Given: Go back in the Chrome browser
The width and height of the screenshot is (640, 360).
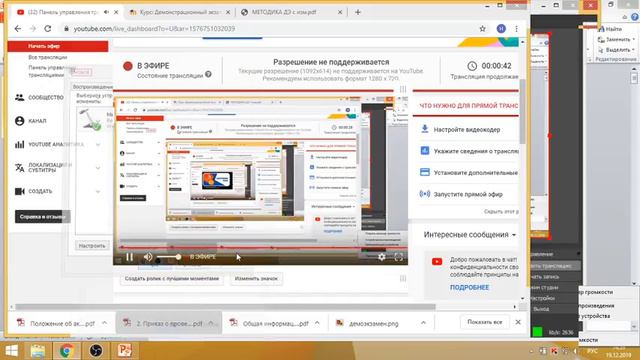Looking at the screenshot, I should (18, 29).
